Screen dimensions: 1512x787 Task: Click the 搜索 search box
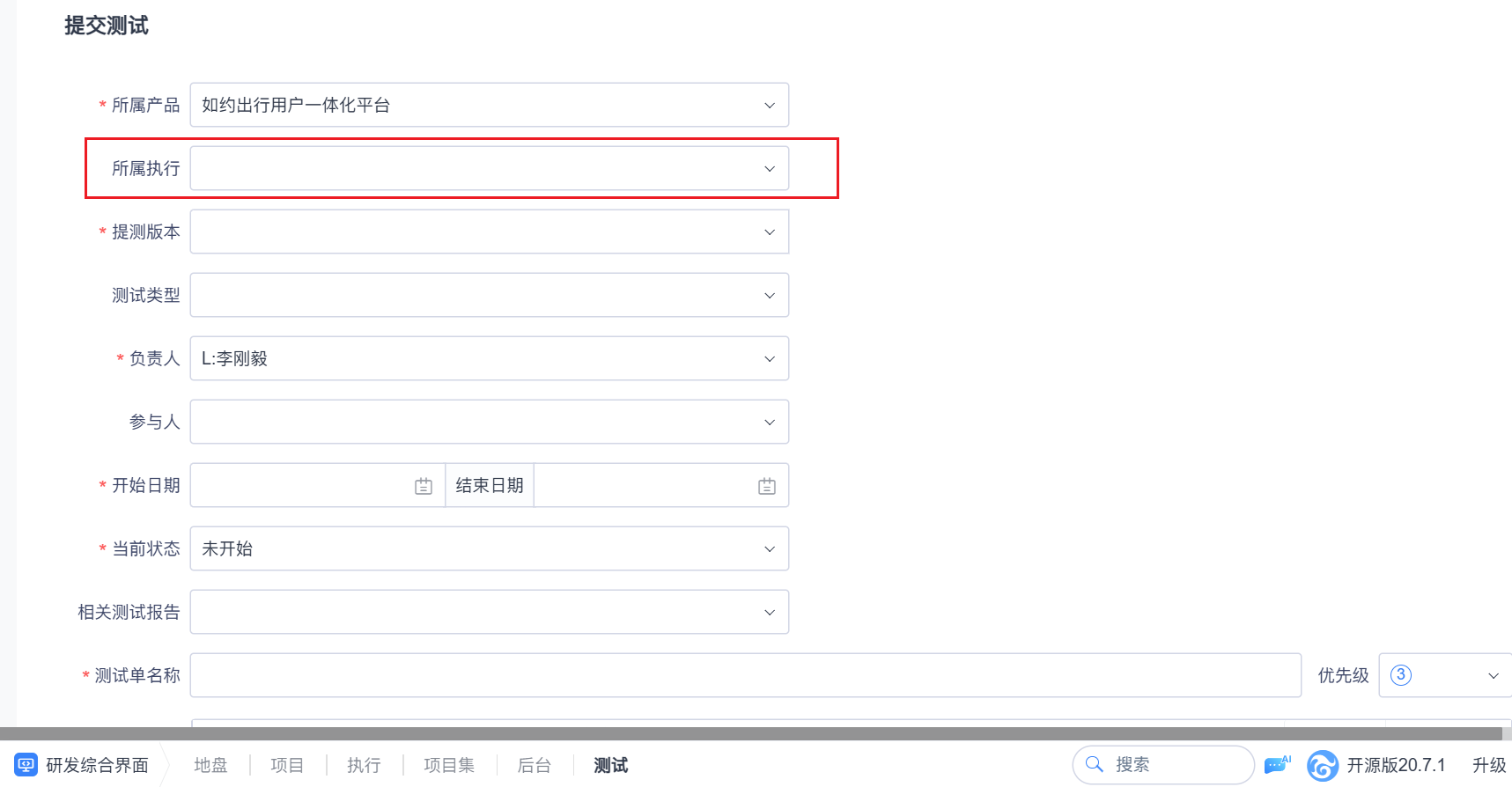click(1163, 764)
